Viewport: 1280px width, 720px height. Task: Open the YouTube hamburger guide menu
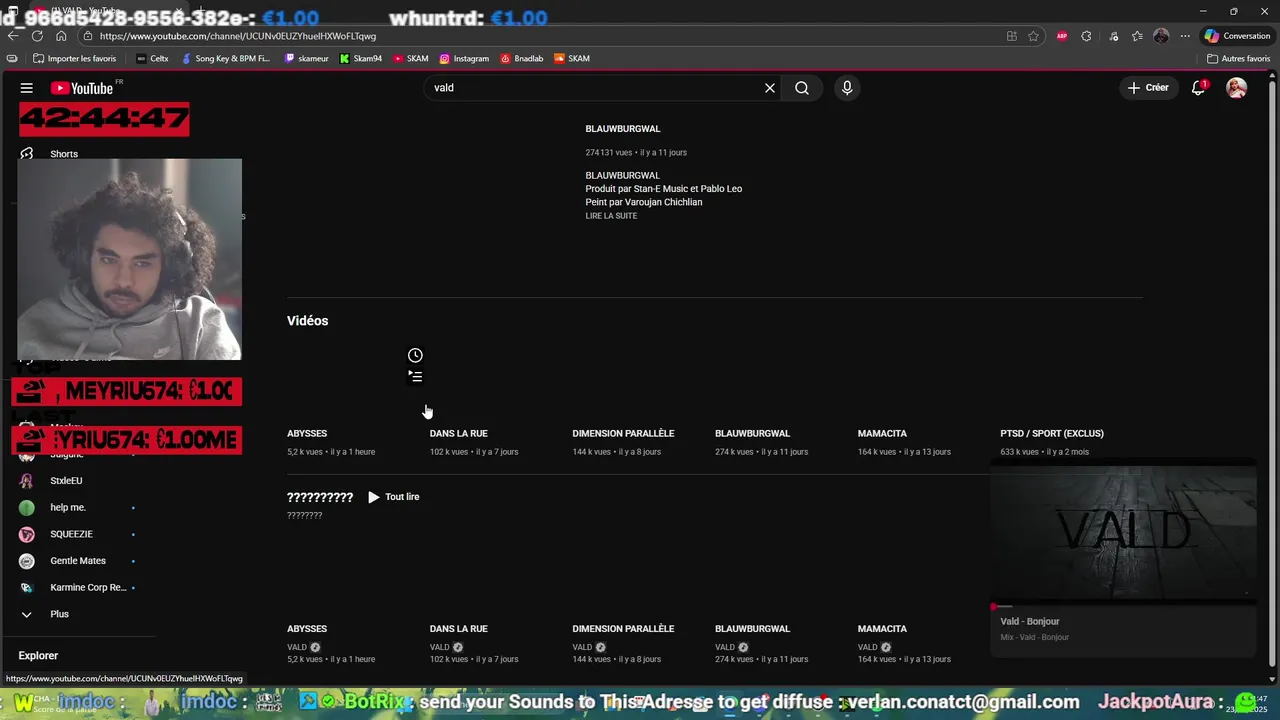click(x=27, y=88)
